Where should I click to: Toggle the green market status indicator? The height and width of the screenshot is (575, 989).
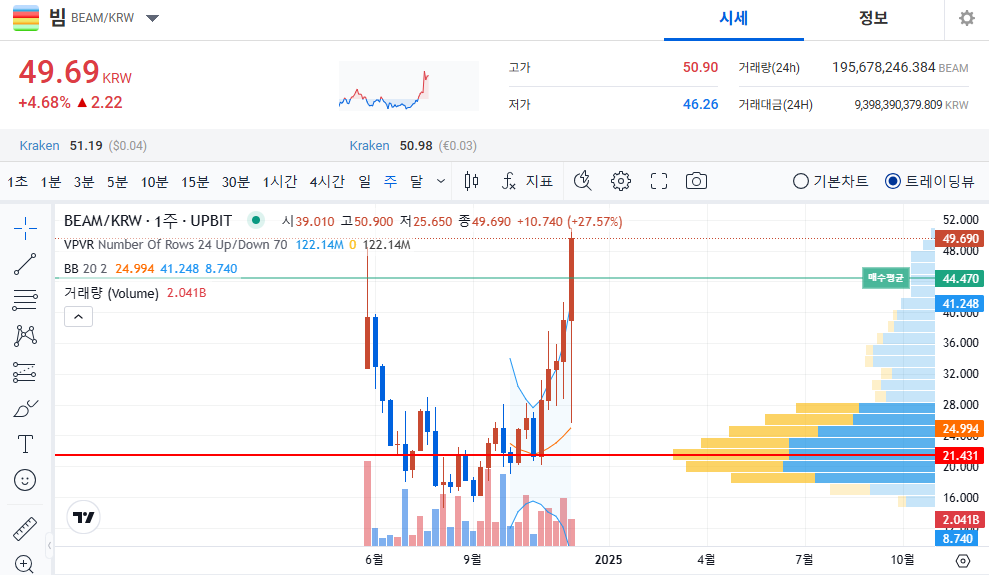(255, 220)
